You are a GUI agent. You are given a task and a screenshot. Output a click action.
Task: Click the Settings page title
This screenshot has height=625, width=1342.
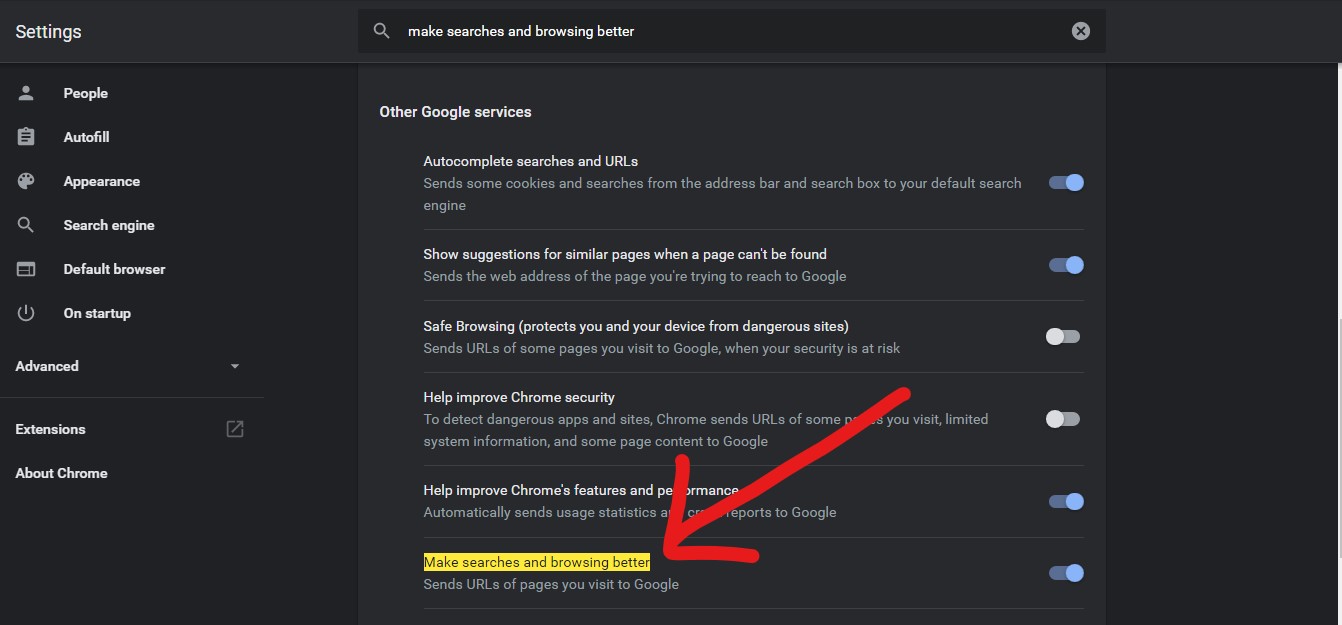(x=48, y=32)
